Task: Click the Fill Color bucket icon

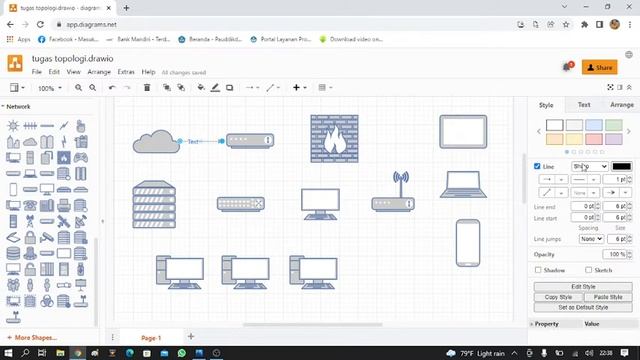Action: tap(201, 88)
